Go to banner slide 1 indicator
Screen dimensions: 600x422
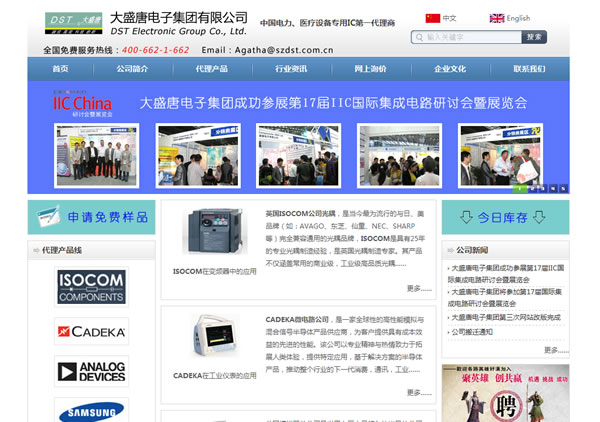(521, 187)
